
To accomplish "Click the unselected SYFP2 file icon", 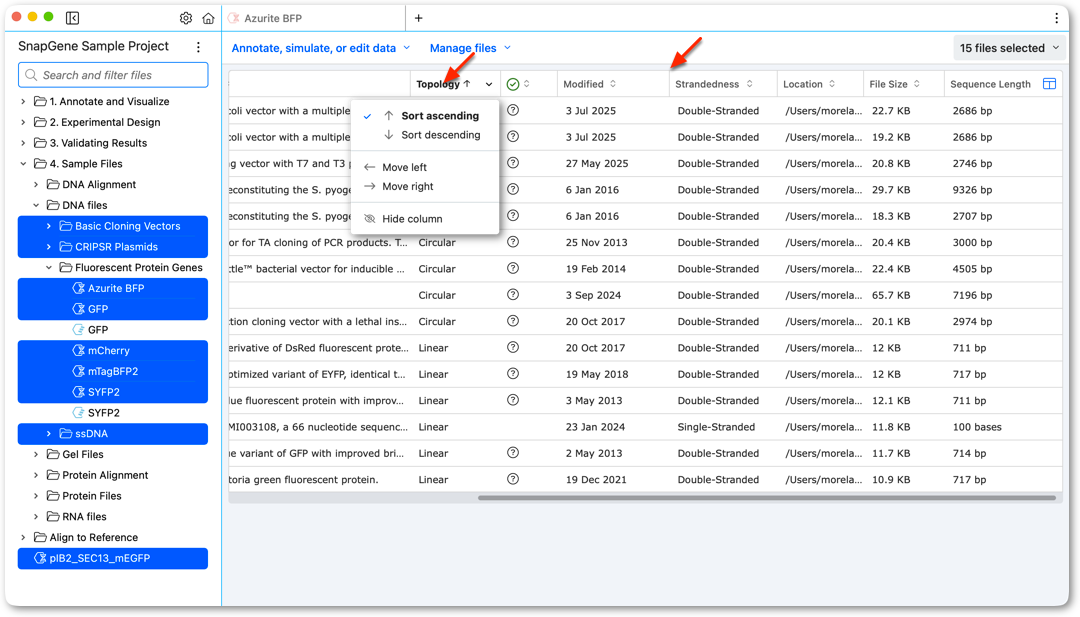I will tap(79, 412).
